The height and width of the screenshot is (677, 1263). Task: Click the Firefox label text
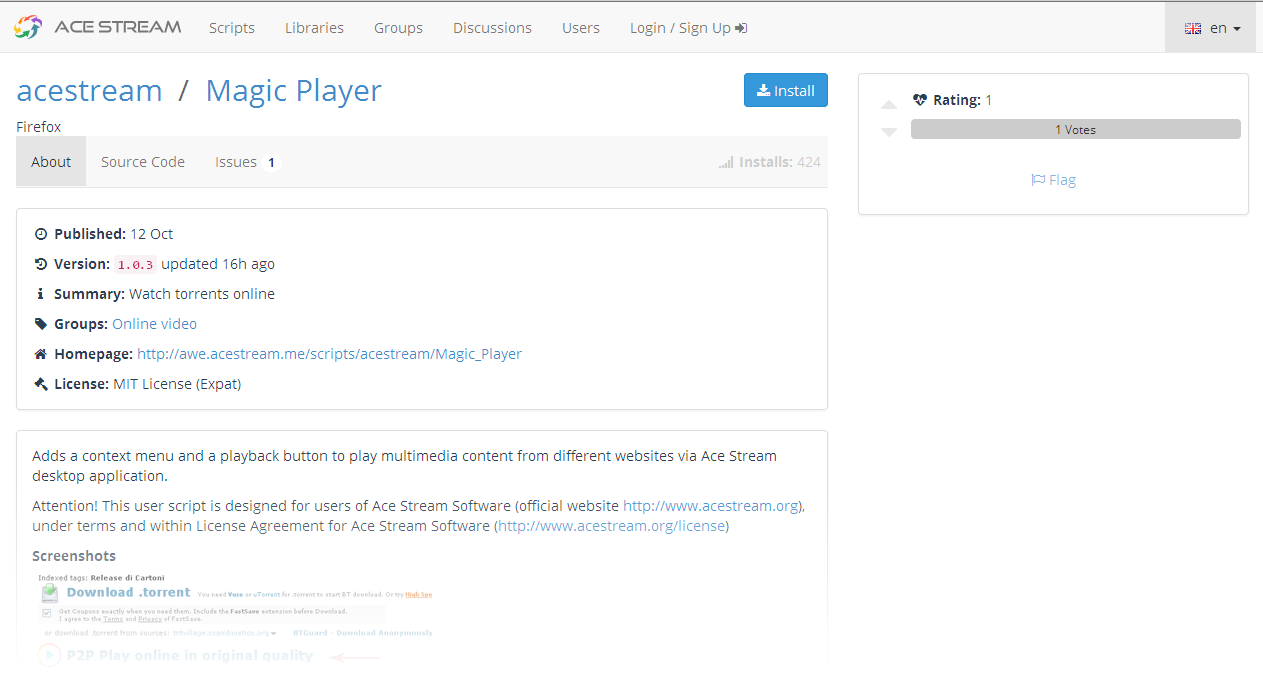click(x=39, y=127)
